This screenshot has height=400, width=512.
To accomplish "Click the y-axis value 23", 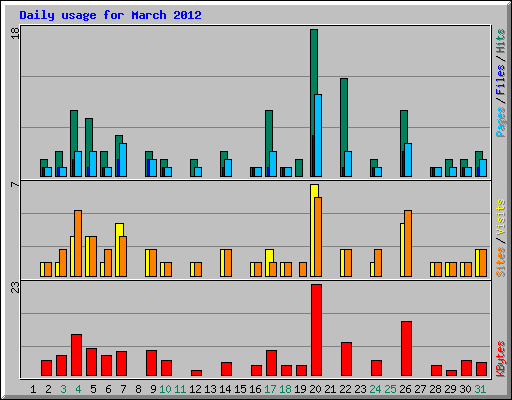I will pos(15,287).
